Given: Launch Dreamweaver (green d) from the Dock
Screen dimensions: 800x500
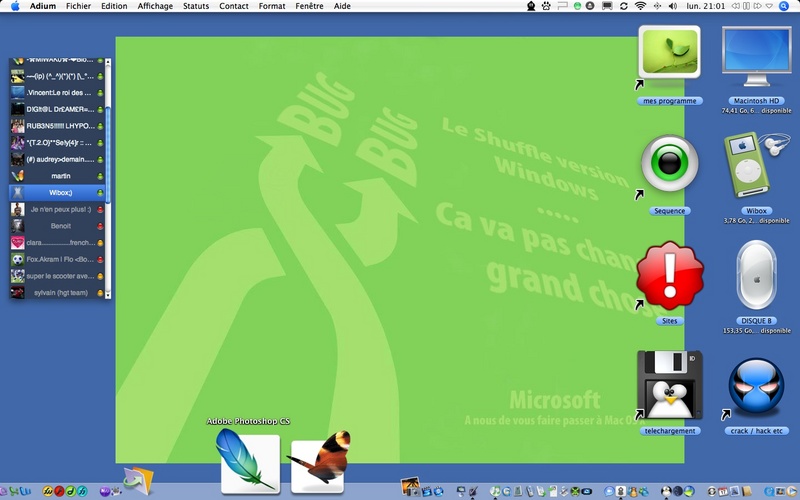Looking at the screenshot, I should tap(70, 491).
